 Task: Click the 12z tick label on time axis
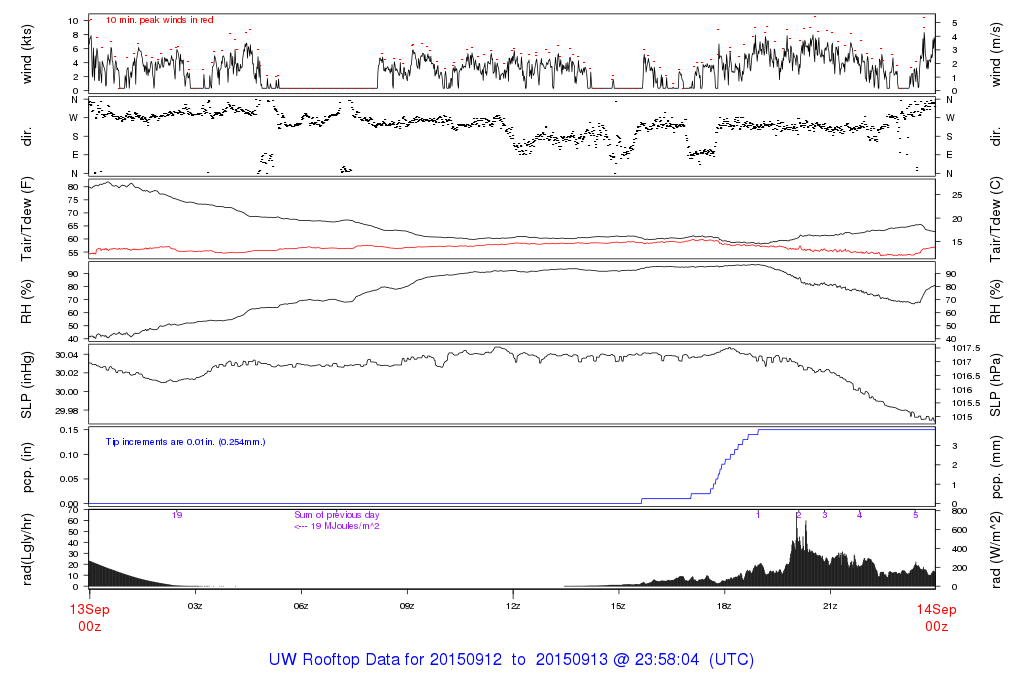pyautogui.click(x=513, y=607)
